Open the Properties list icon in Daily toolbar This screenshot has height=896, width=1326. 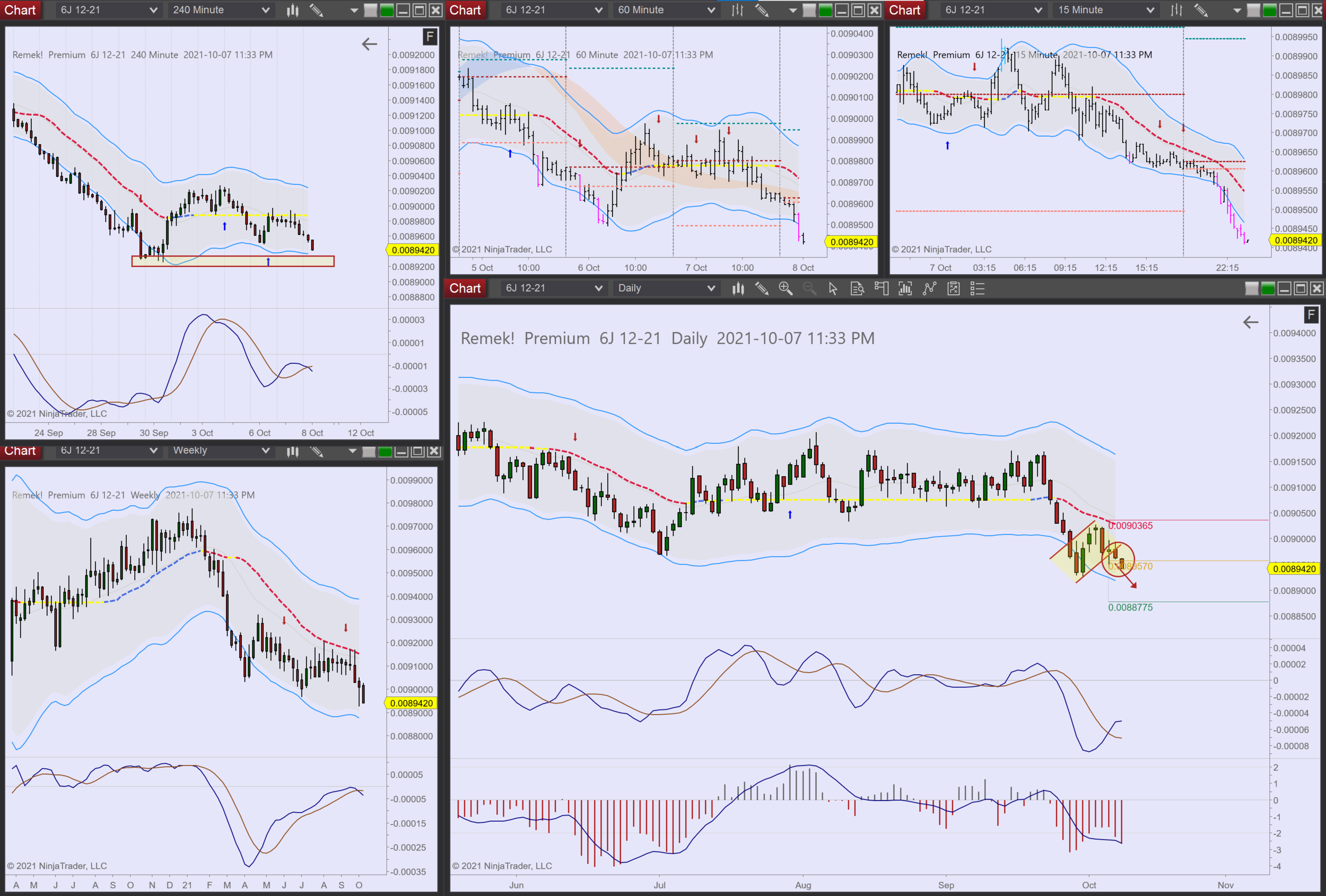pyautogui.click(x=978, y=288)
